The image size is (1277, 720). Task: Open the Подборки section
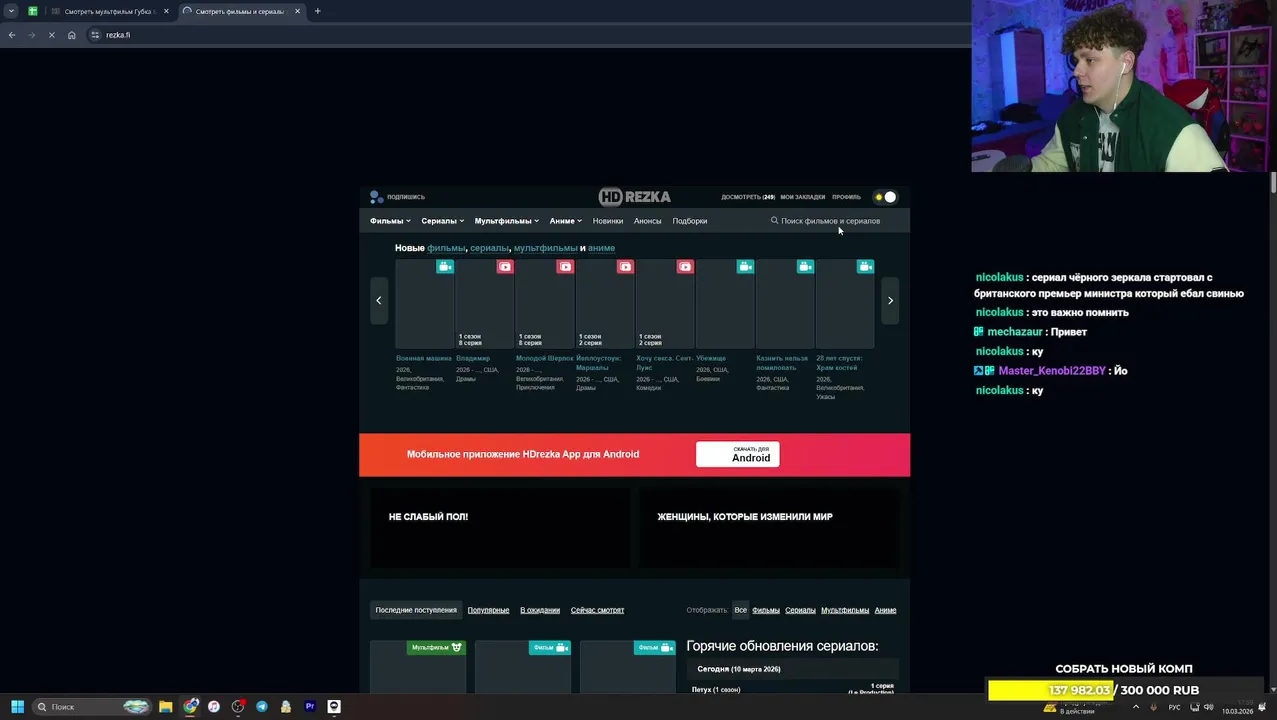pos(689,221)
